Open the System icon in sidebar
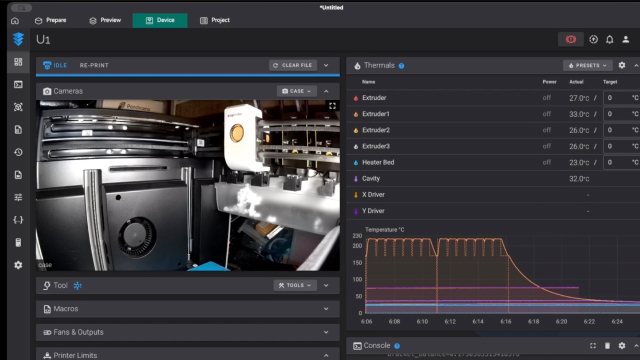640x360 pixels. point(18,242)
